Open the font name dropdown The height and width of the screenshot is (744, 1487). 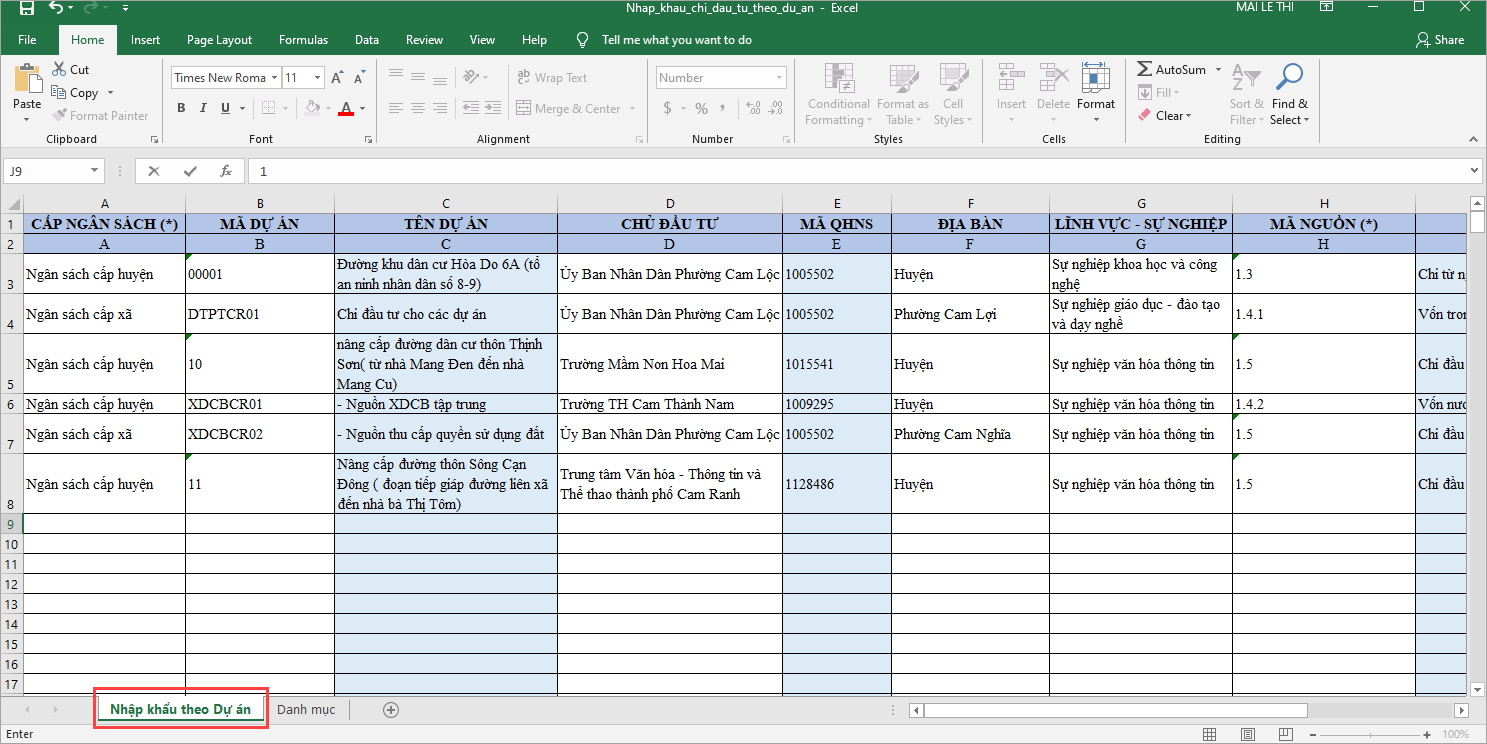click(x=273, y=78)
